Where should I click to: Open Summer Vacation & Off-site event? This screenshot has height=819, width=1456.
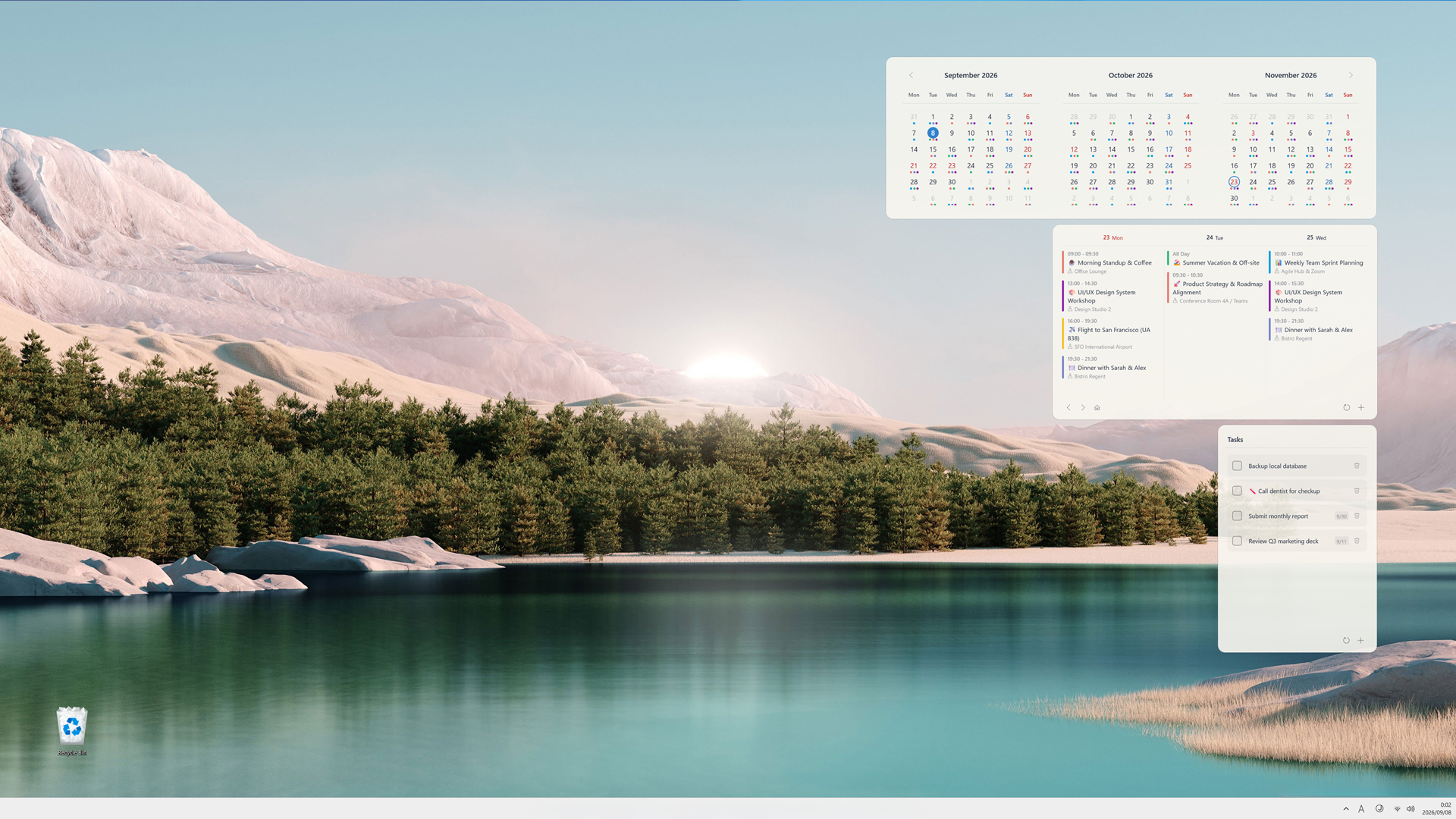[1216, 259]
